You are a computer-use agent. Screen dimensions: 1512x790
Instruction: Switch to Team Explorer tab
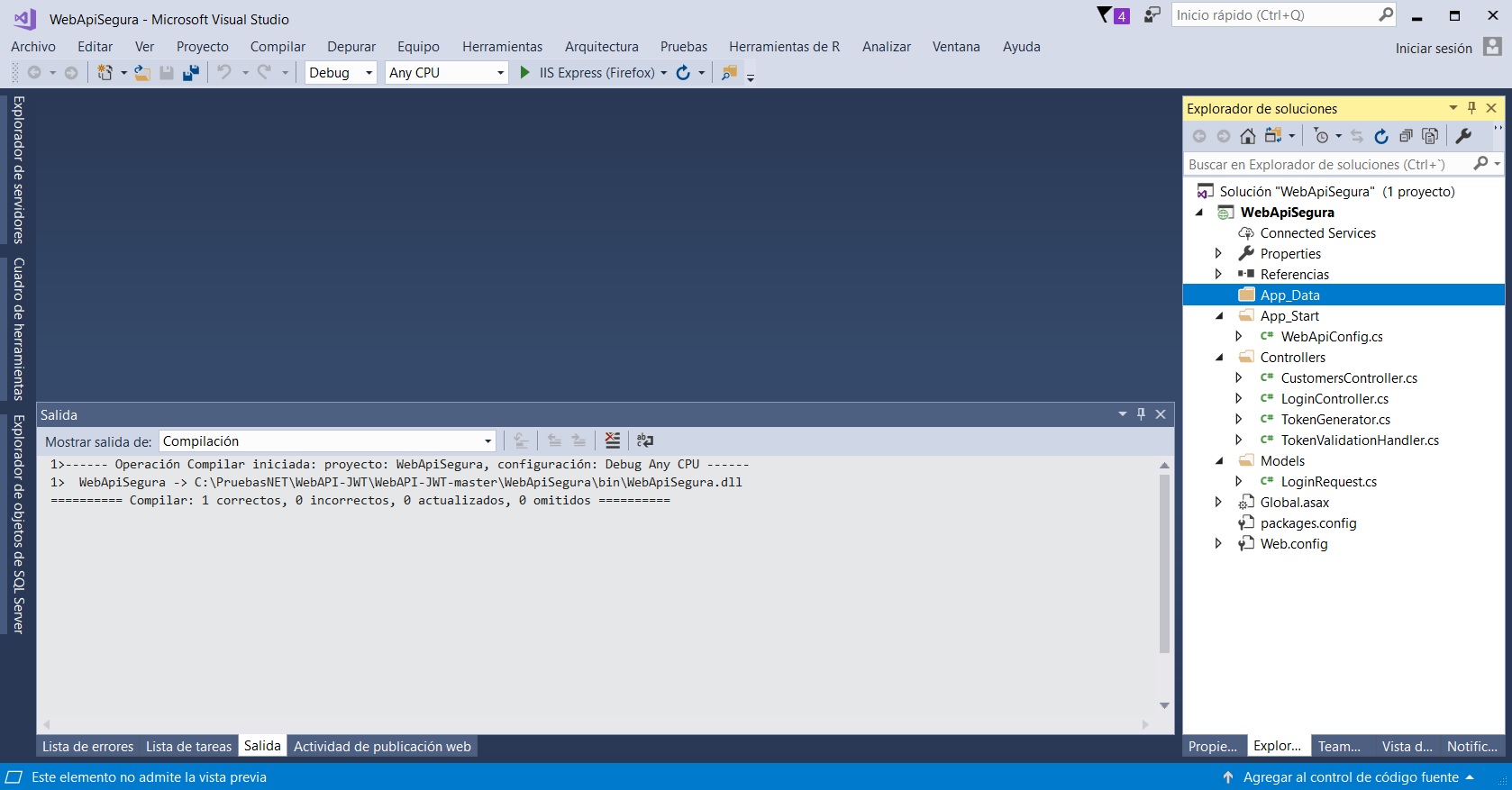[1339, 746]
